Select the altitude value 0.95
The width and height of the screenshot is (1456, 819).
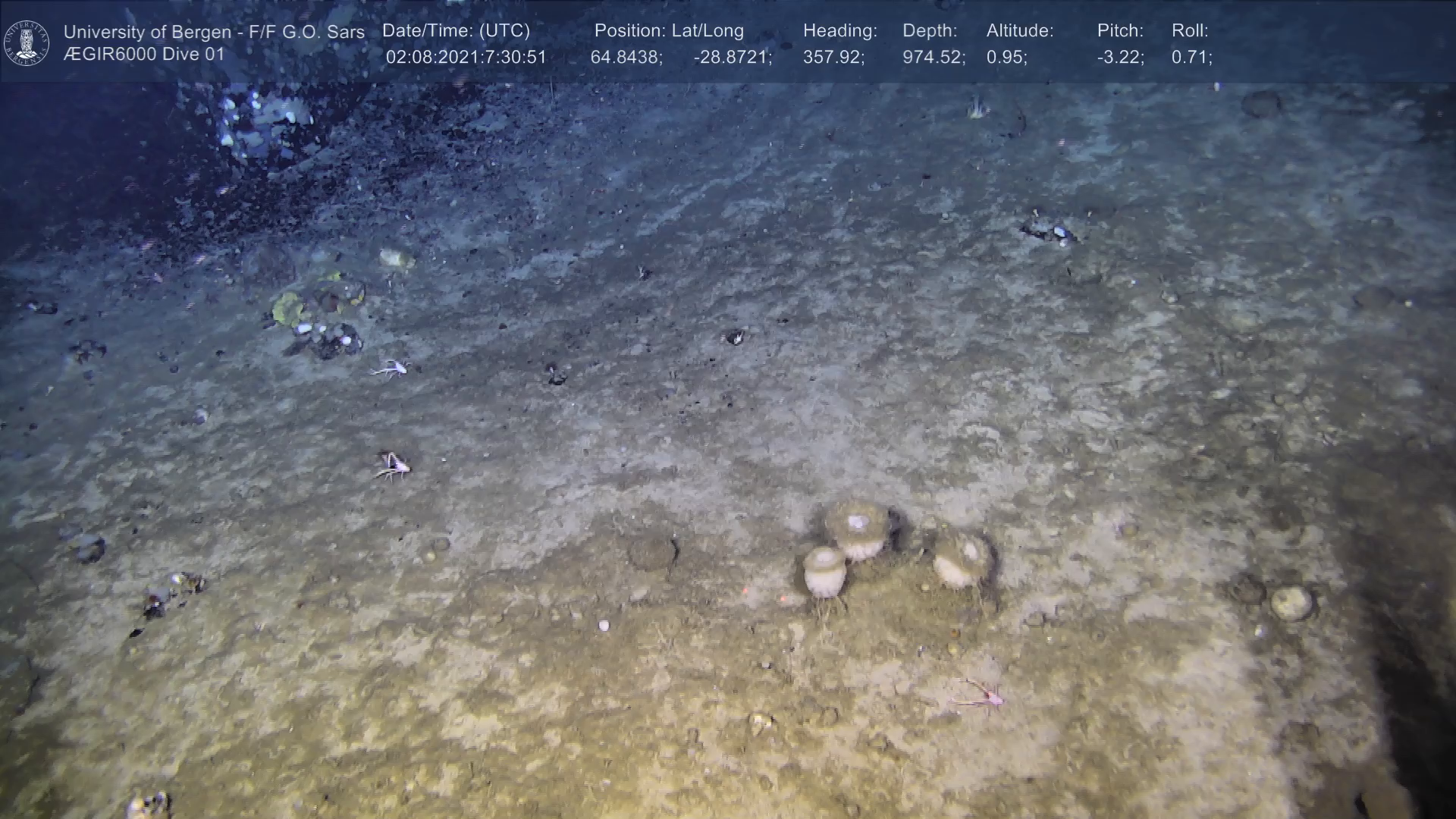pyautogui.click(x=1006, y=58)
